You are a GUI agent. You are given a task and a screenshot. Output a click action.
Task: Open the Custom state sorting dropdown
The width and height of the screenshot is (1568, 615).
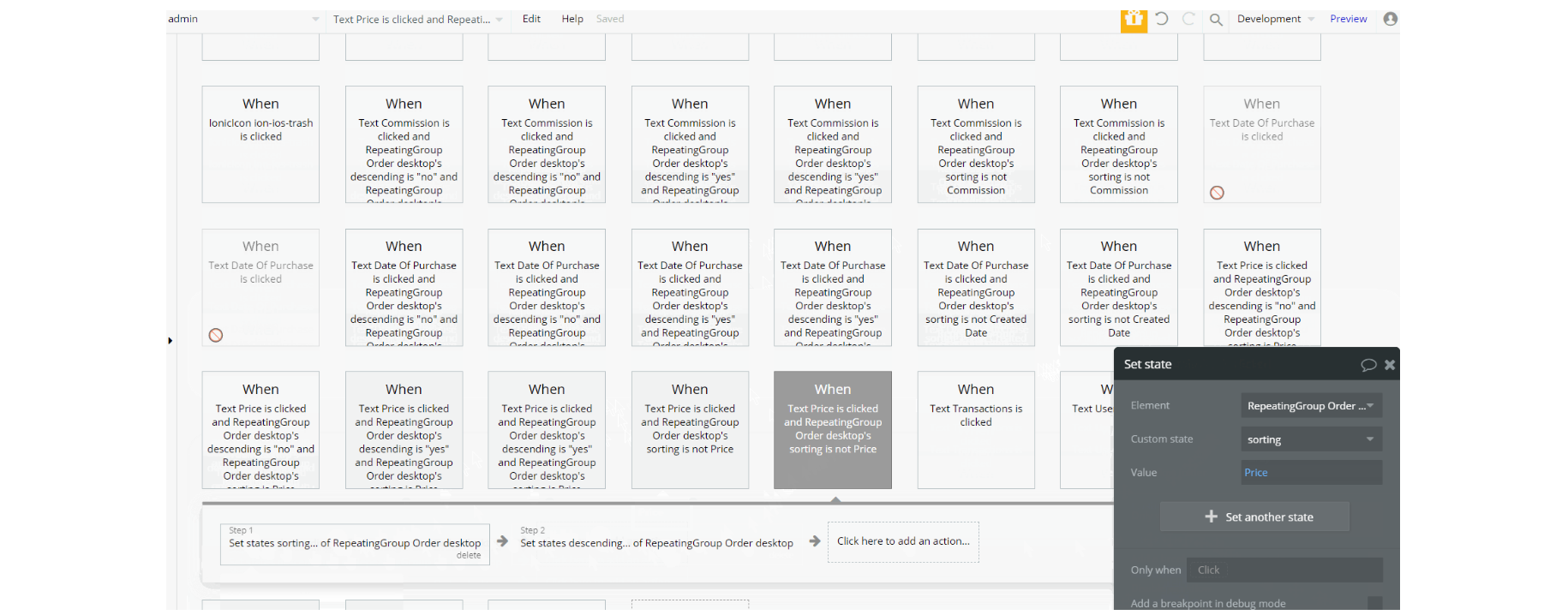(x=1311, y=439)
